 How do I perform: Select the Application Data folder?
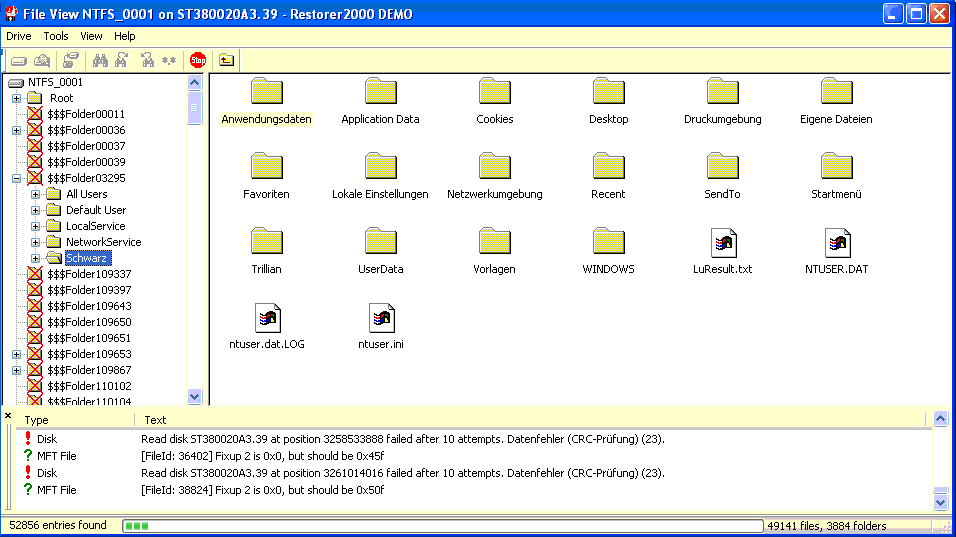380,101
